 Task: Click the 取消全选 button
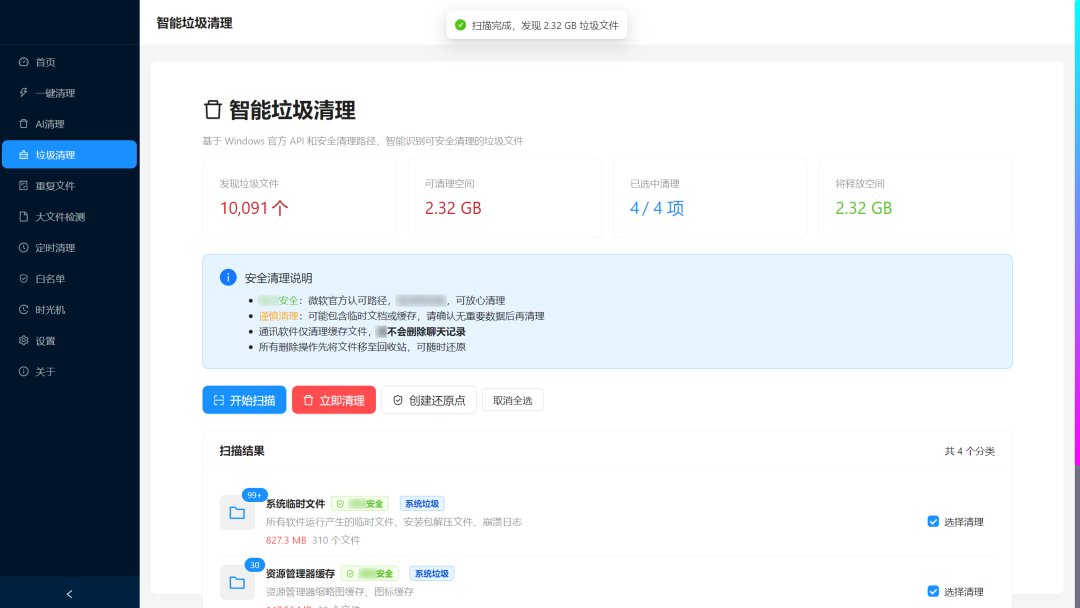tap(512, 401)
